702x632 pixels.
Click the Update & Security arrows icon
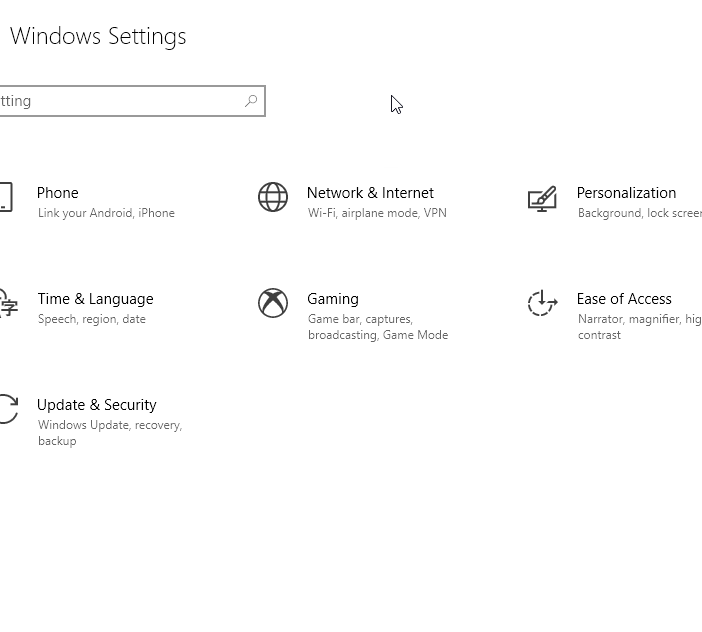[7, 409]
